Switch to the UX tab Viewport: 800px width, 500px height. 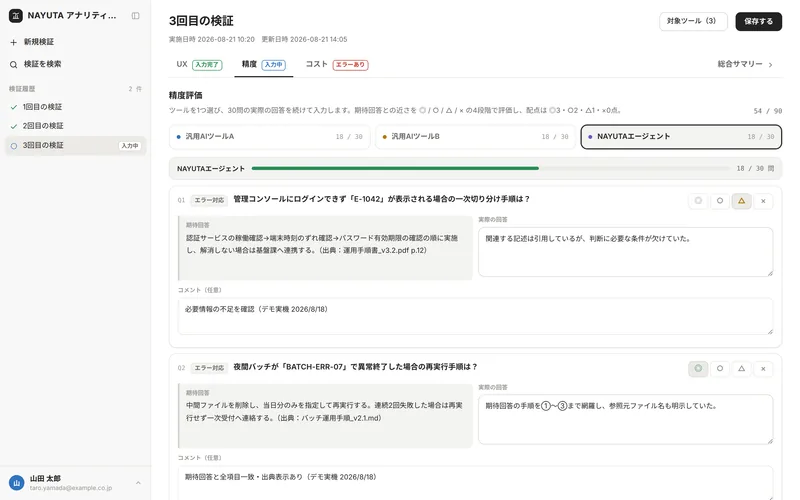(x=199, y=64)
